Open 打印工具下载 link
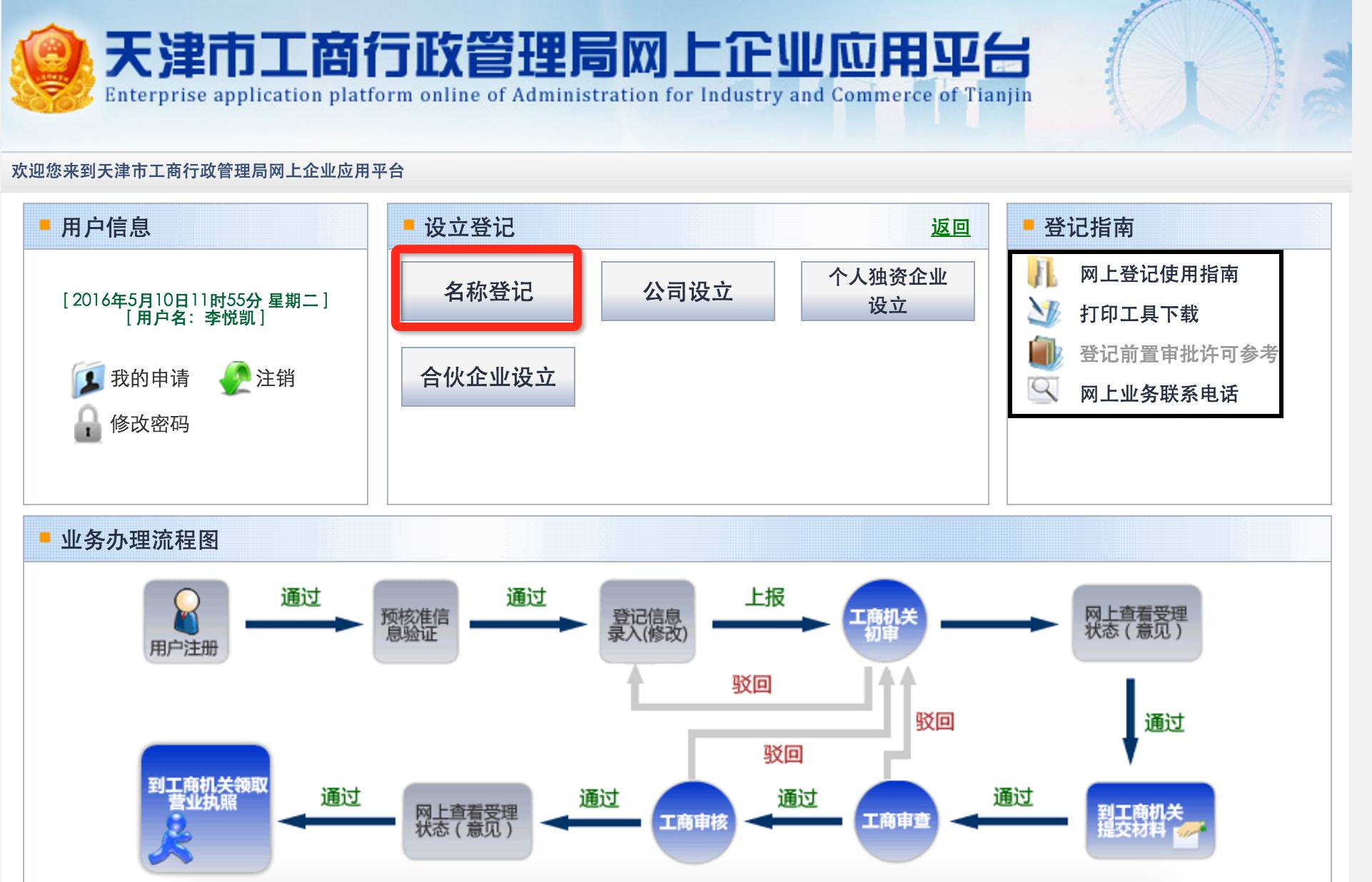The image size is (1372, 882). (x=1139, y=314)
